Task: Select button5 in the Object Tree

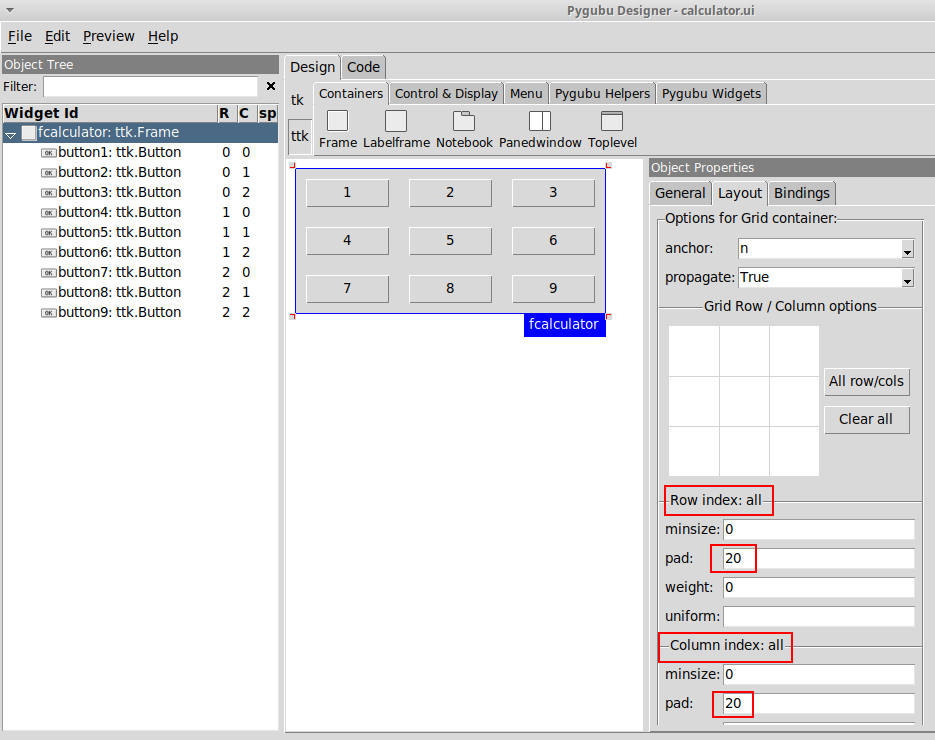Action: 118,231
